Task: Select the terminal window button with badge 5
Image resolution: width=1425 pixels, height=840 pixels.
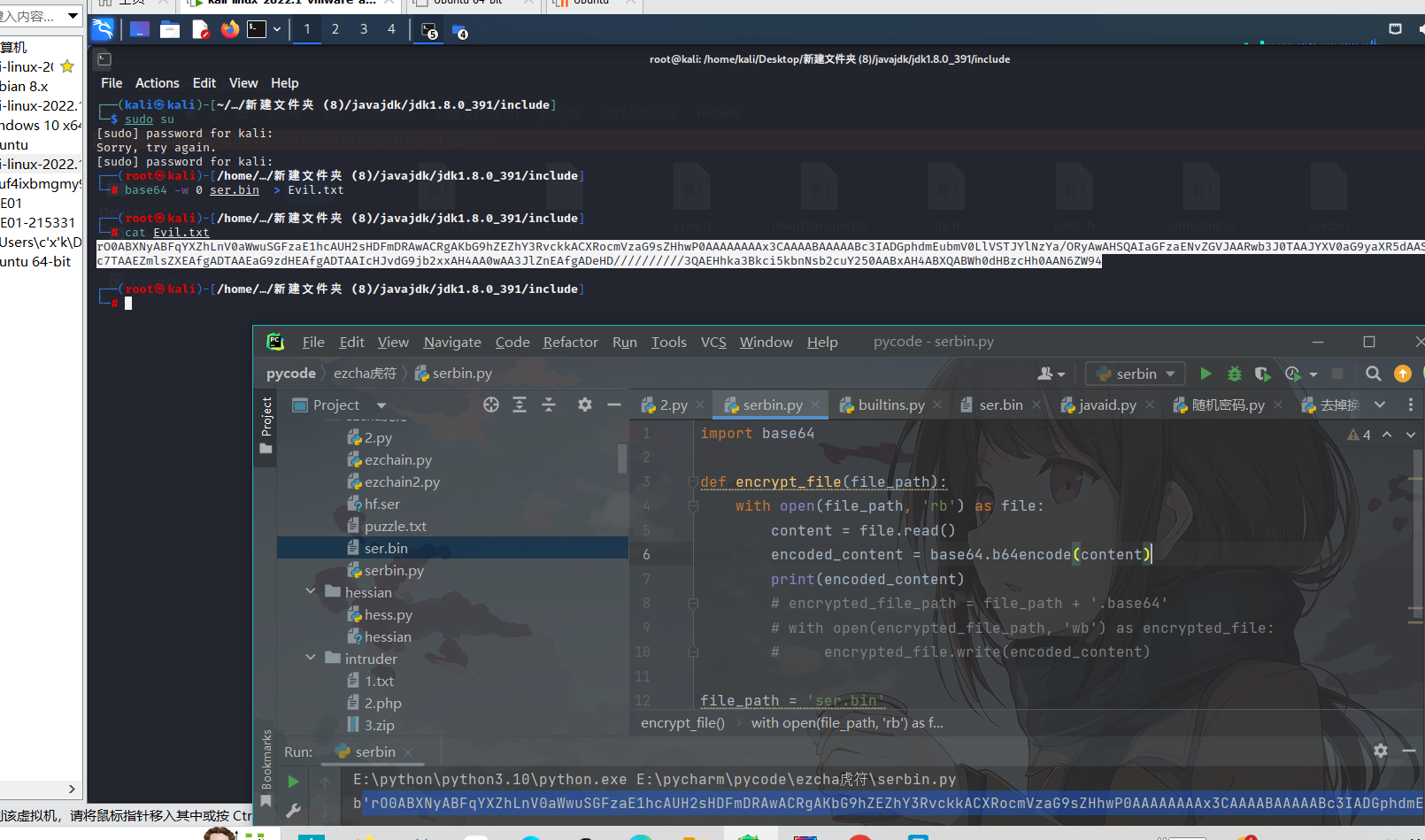Action: pyautogui.click(x=429, y=30)
